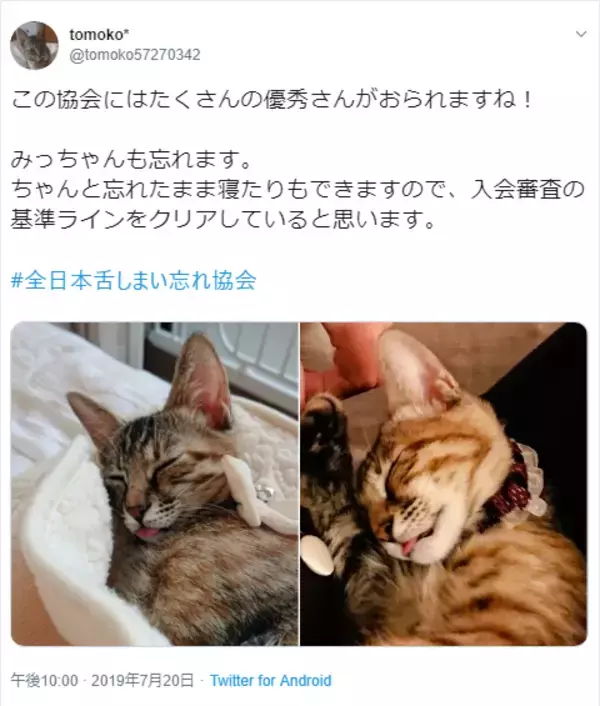Open the 午後10:00 tweet timestamp
This screenshot has width=600, height=706.
(x=44, y=680)
